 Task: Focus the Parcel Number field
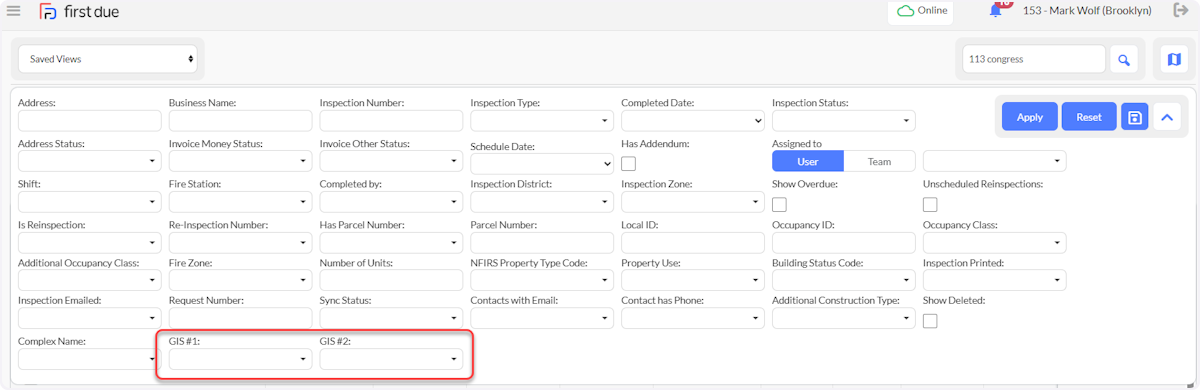coord(542,243)
